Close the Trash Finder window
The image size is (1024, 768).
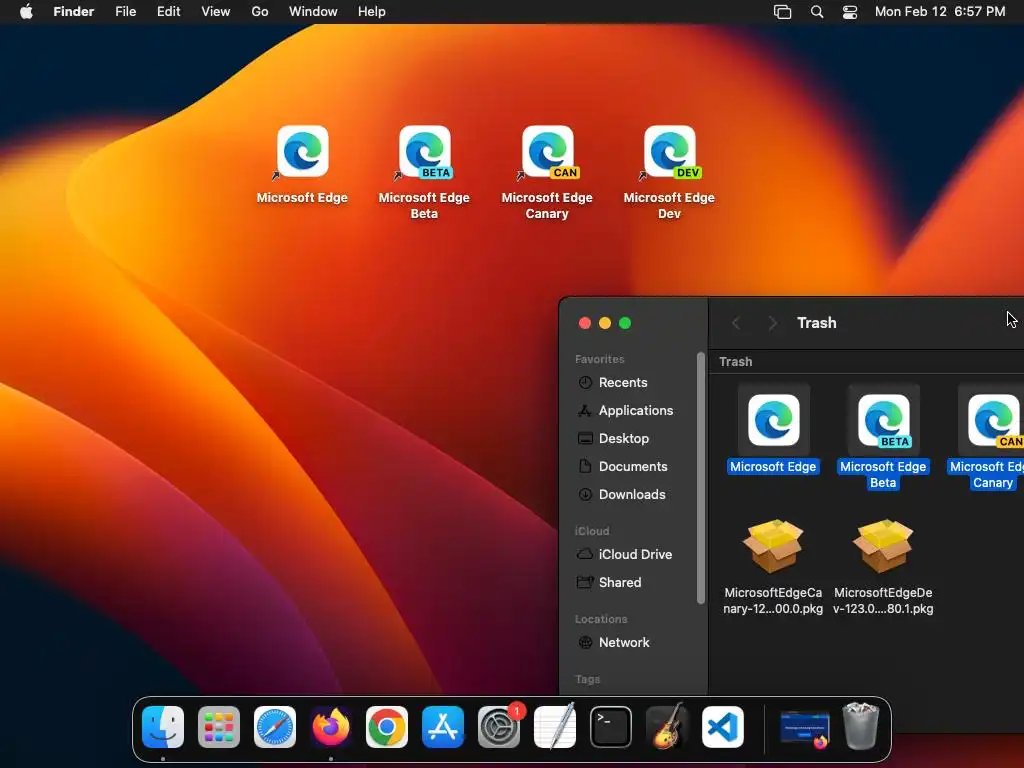pyautogui.click(x=585, y=323)
